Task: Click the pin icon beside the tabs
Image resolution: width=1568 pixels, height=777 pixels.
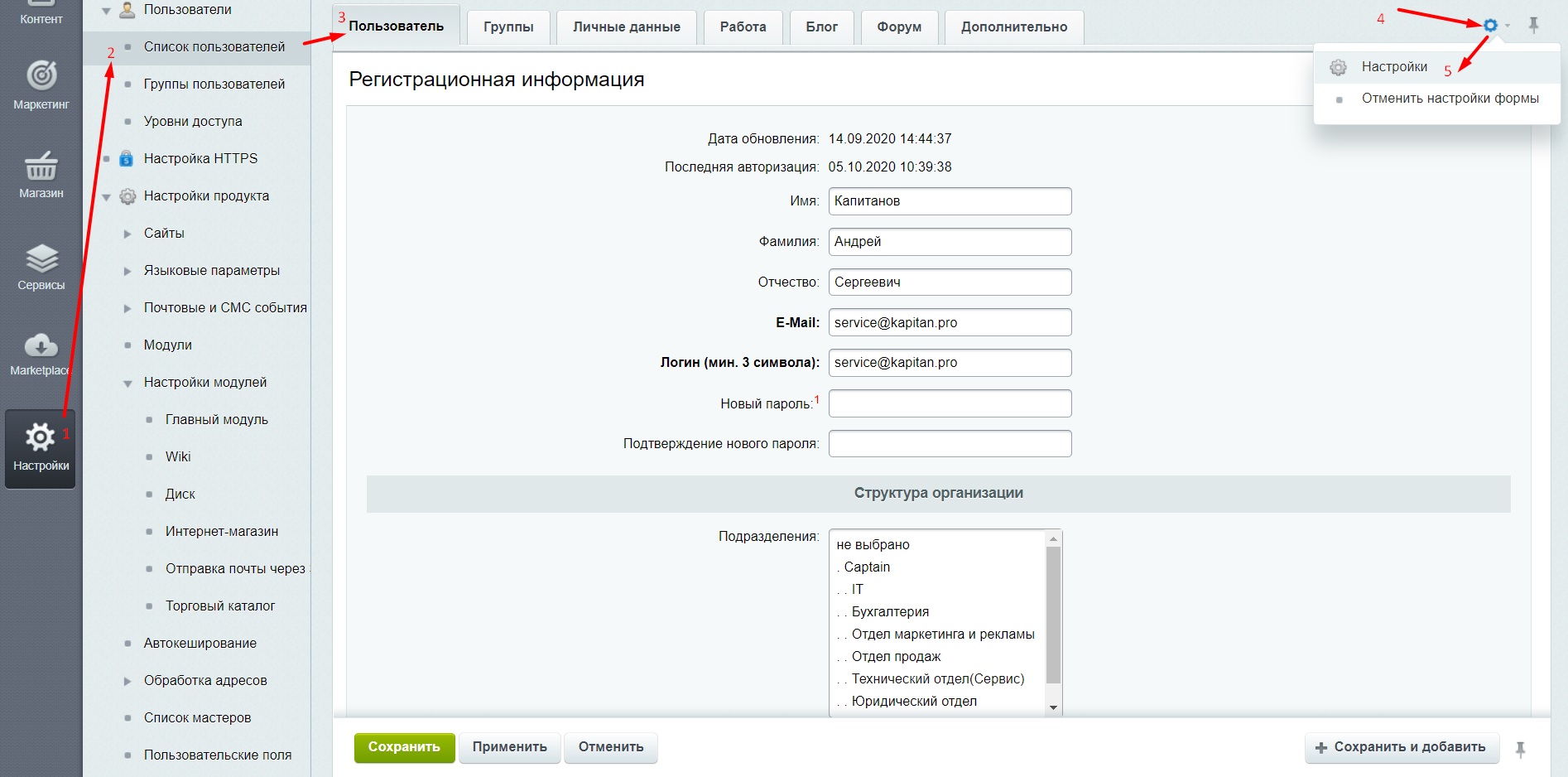Action: coord(1533,26)
